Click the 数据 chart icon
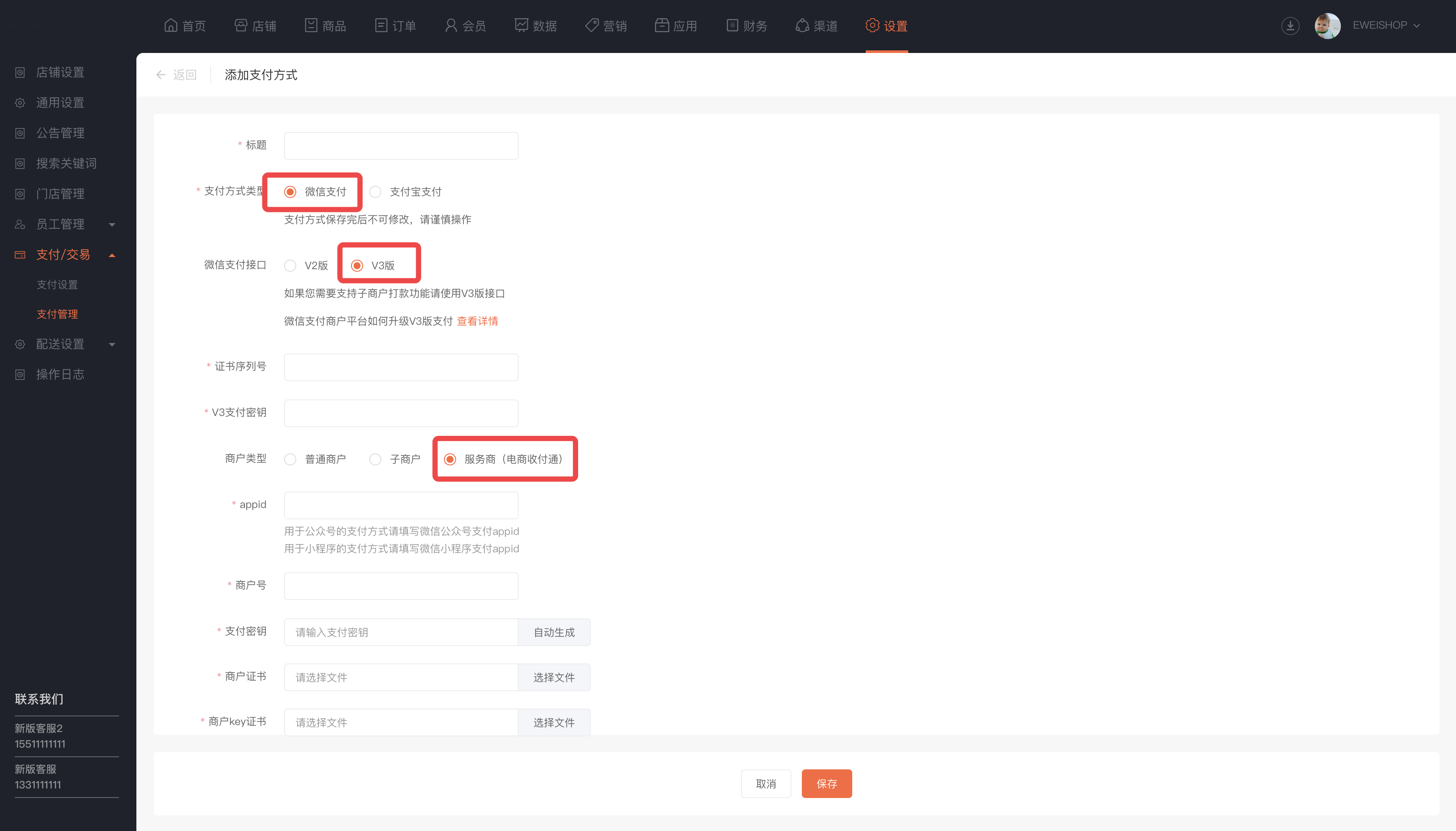The image size is (1456, 831). point(521,26)
